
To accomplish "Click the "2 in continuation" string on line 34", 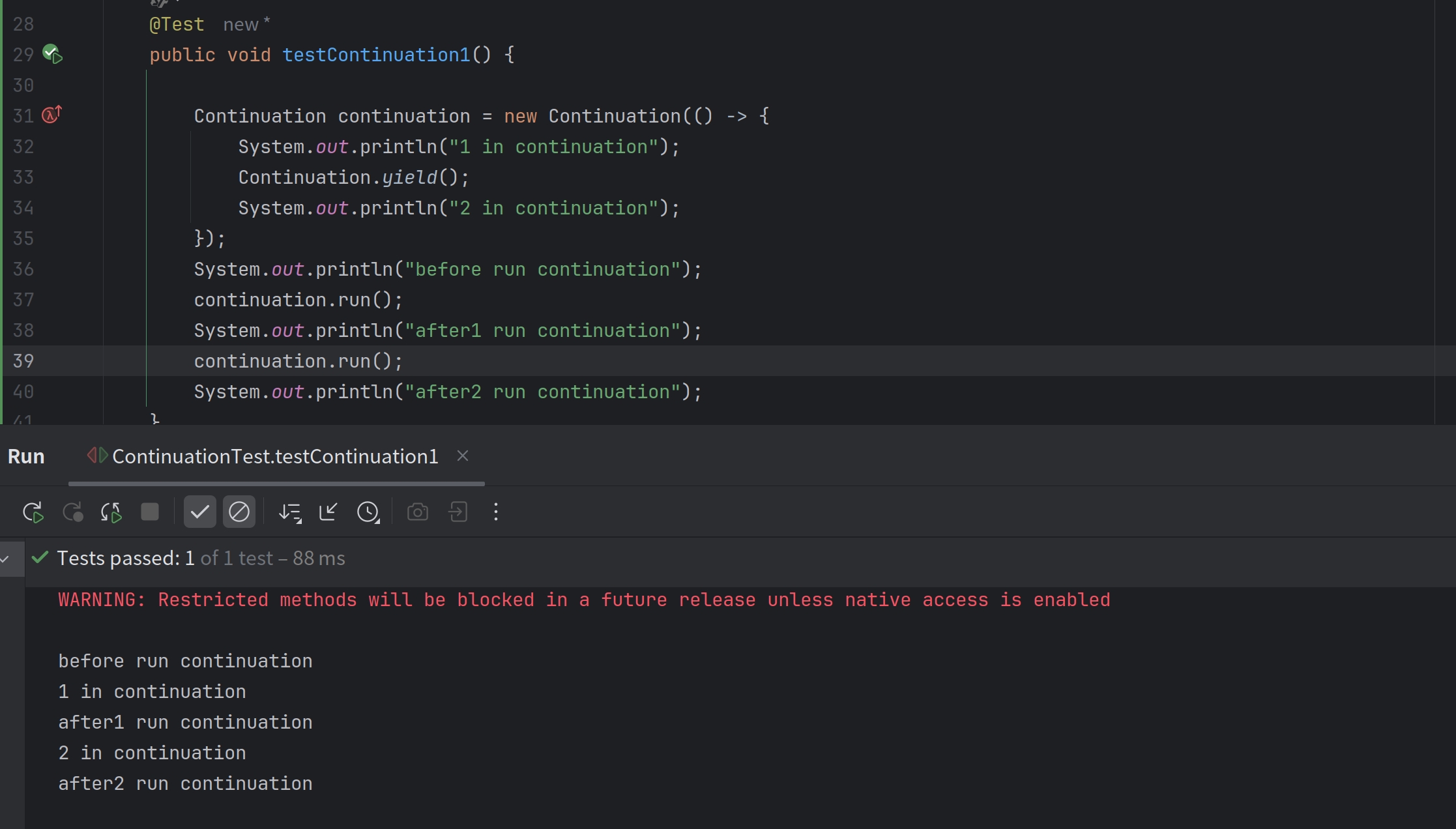I will (x=554, y=208).
